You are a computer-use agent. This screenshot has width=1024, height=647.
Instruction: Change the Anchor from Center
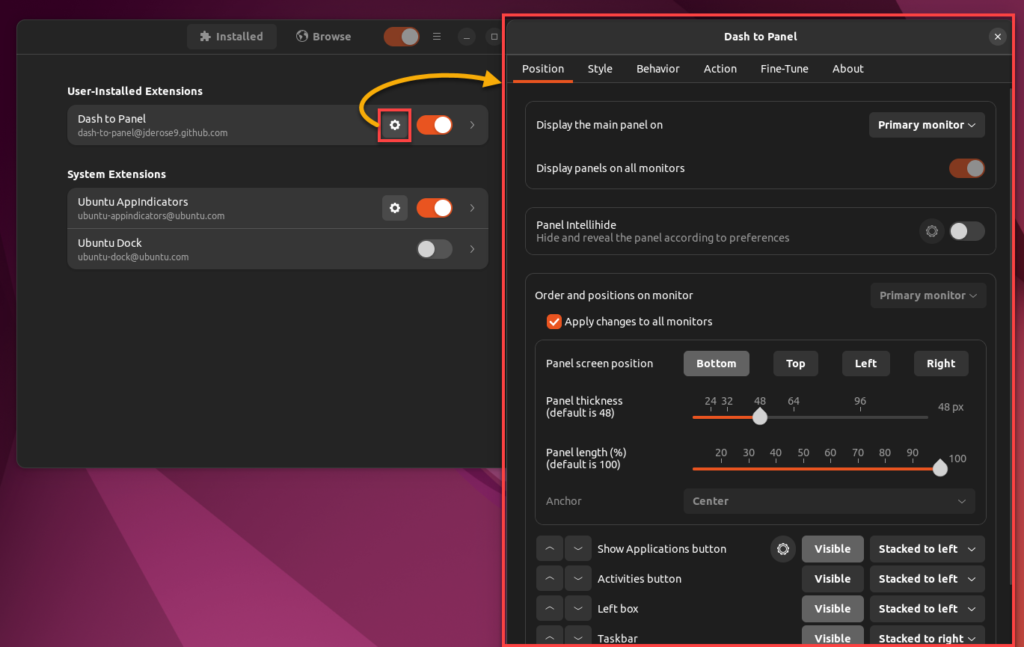829,501
